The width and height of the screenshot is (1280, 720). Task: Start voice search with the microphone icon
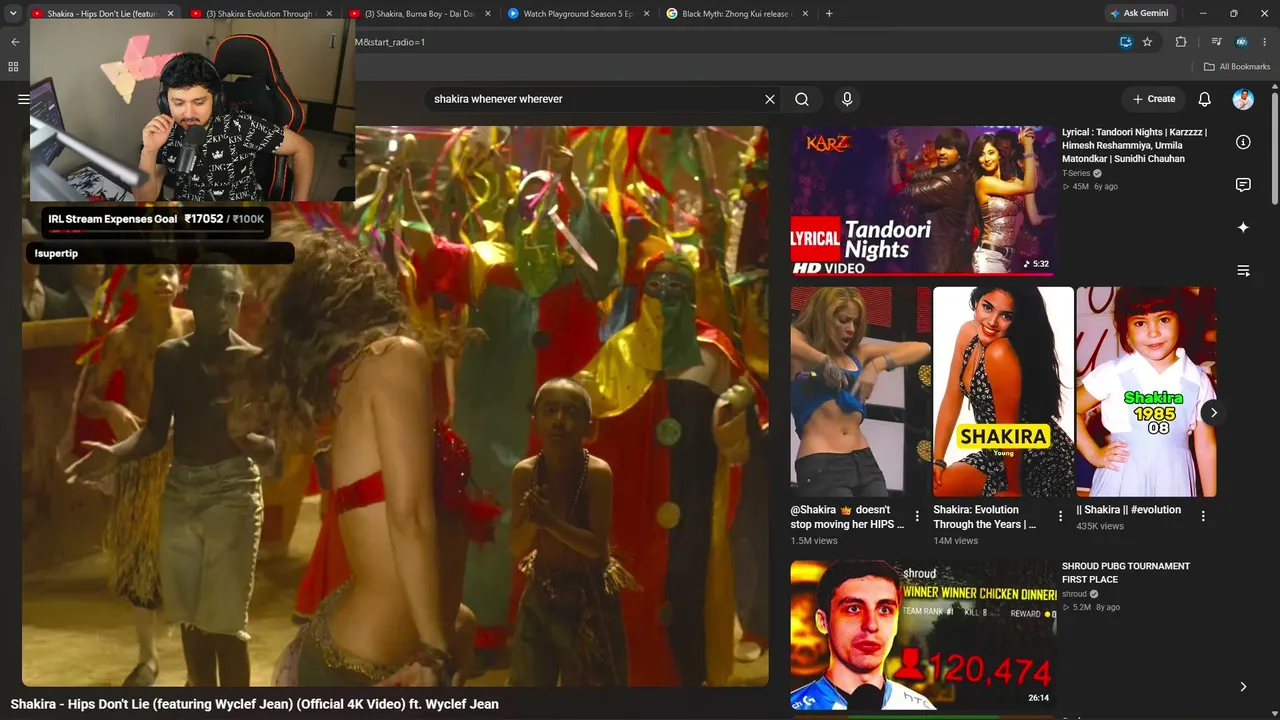847,99
